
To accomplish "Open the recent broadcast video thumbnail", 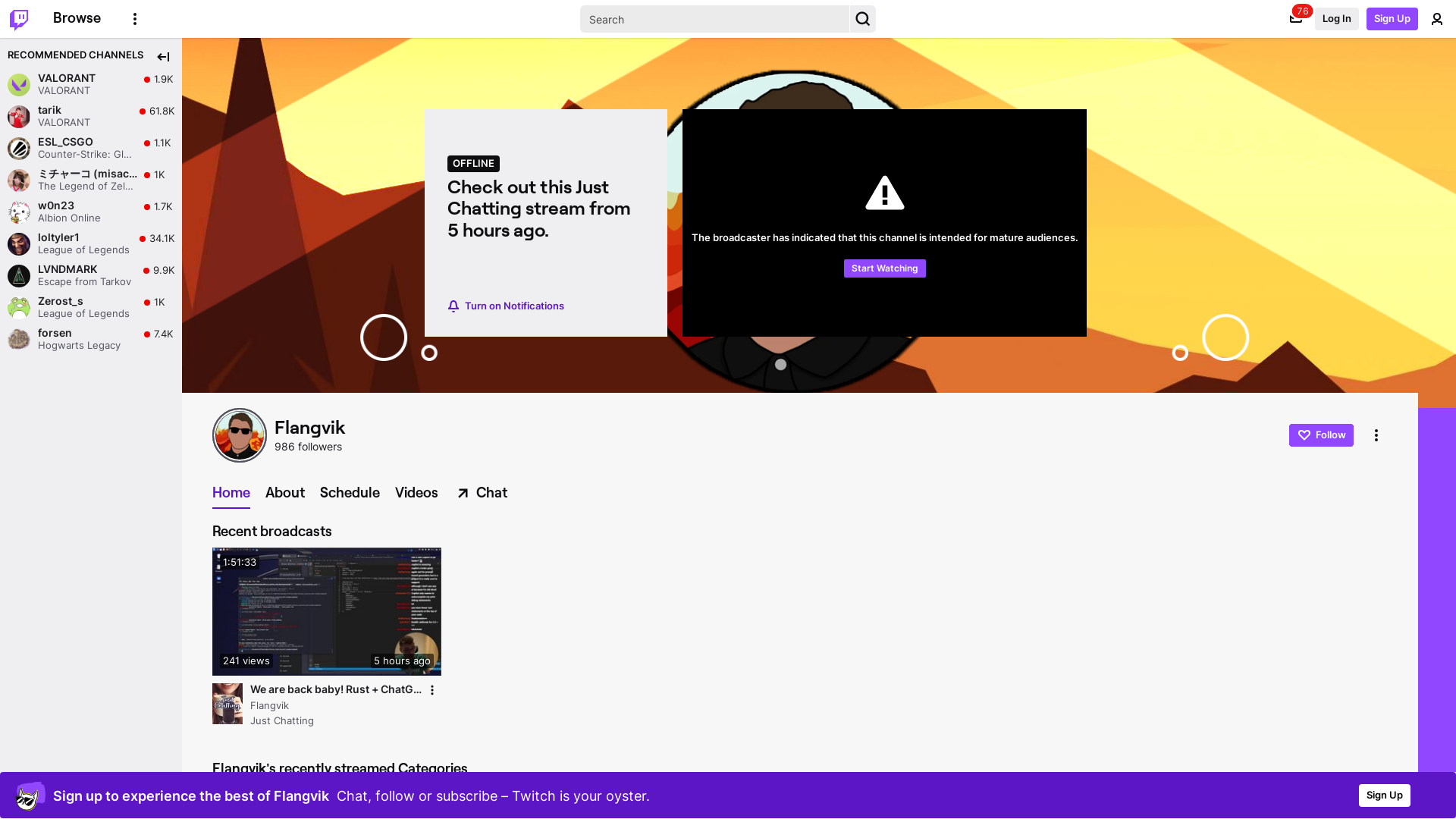I will [327, 611].
